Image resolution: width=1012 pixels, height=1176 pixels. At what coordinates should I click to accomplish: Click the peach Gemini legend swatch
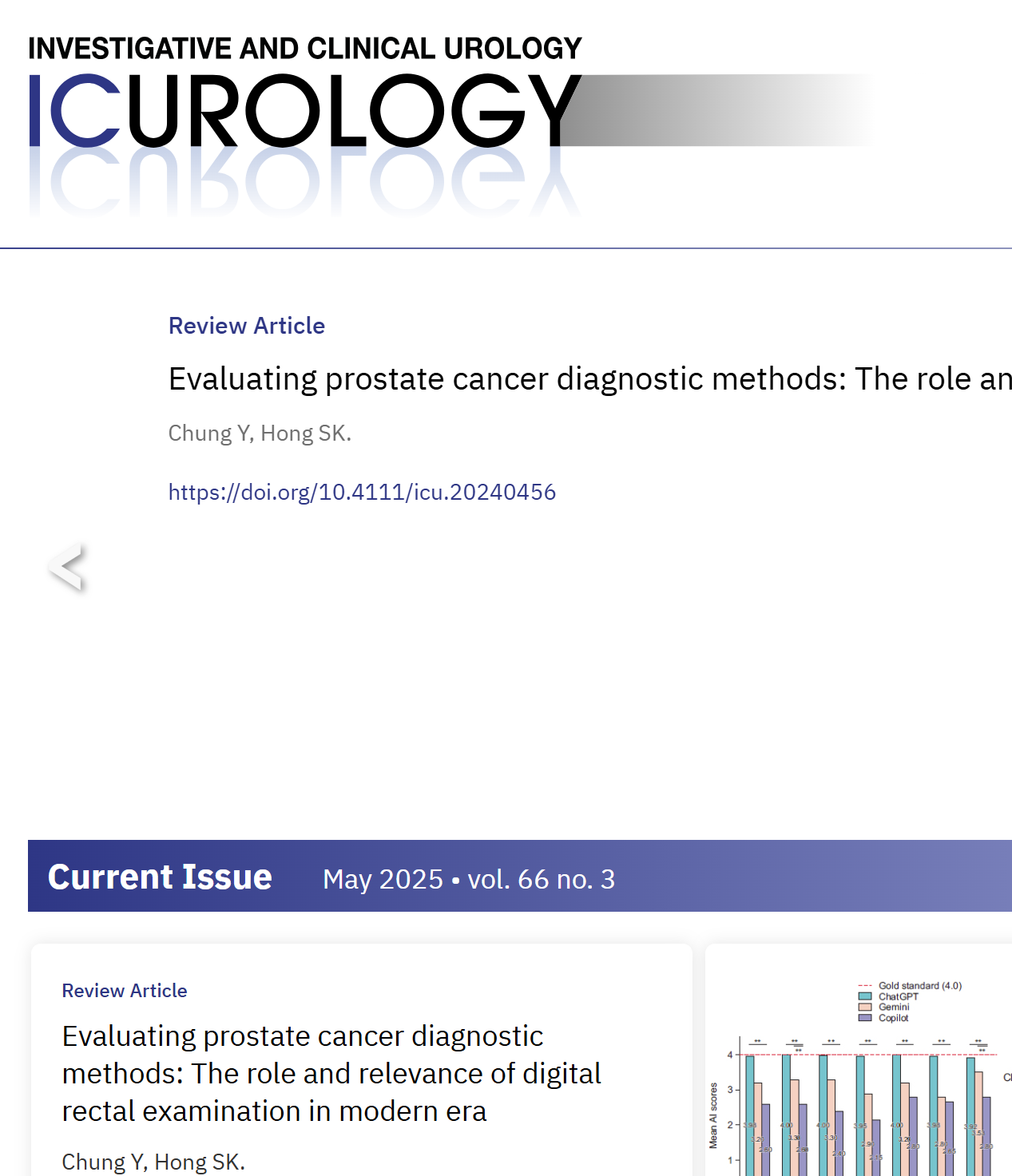coord(865,1007)
